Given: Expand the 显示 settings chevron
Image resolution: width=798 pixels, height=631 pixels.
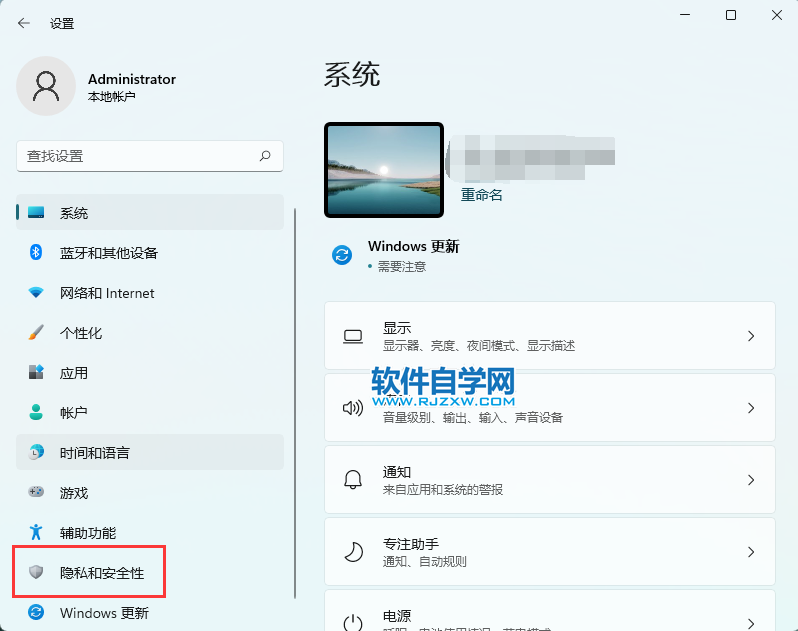Looking at the screenshot, I should click(751, 336).
